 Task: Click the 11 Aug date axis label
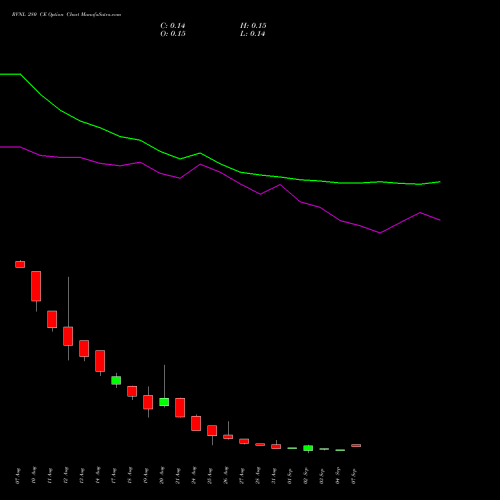(x=50, y=476)
